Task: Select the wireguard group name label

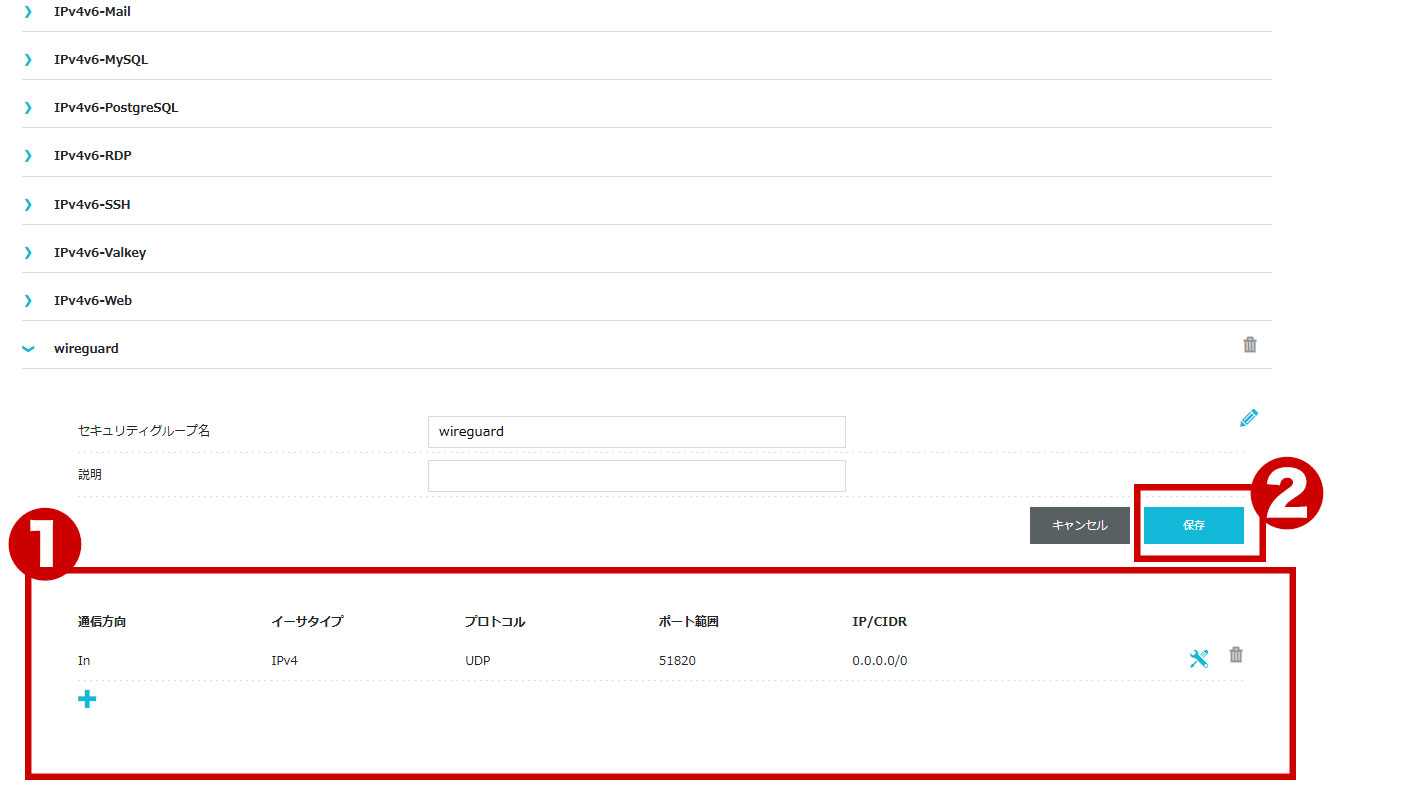Action: pyautogui.click(x=86, y=349)
